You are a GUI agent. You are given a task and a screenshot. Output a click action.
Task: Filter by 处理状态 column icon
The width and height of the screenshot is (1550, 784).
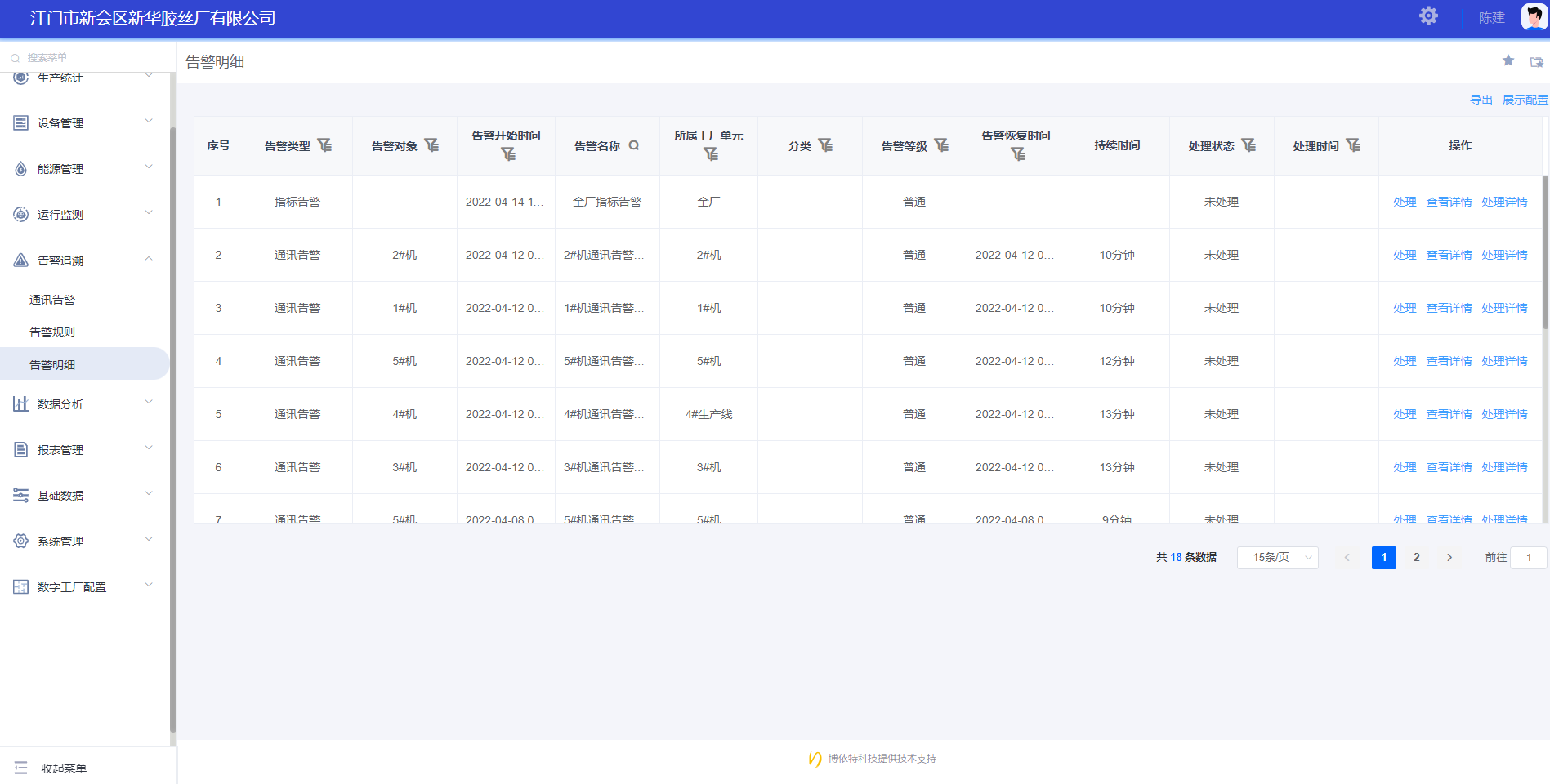[1248, 145]
